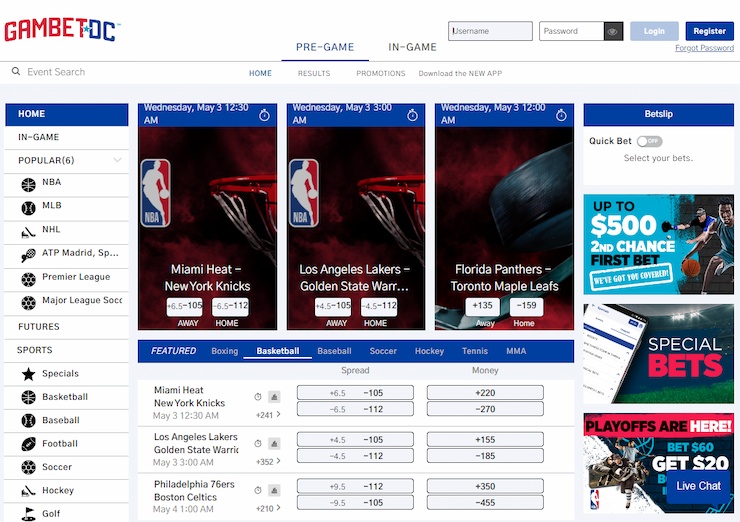This screenshot has height=522, width=740.
Task: Open stats icon in Philadelphia 76ers row
Action: tap(274, 490)
